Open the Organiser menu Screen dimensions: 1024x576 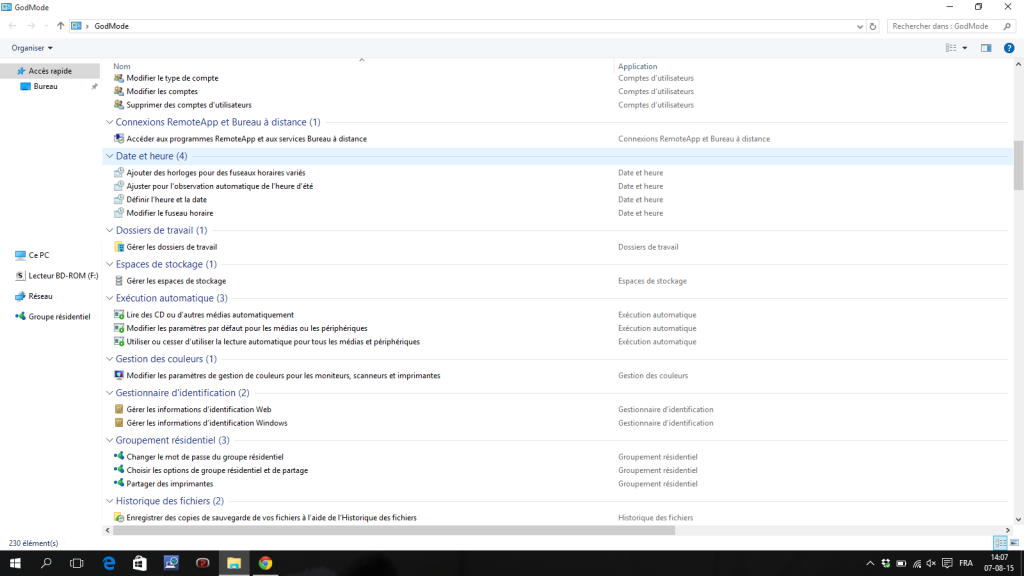tap(32, 48)
